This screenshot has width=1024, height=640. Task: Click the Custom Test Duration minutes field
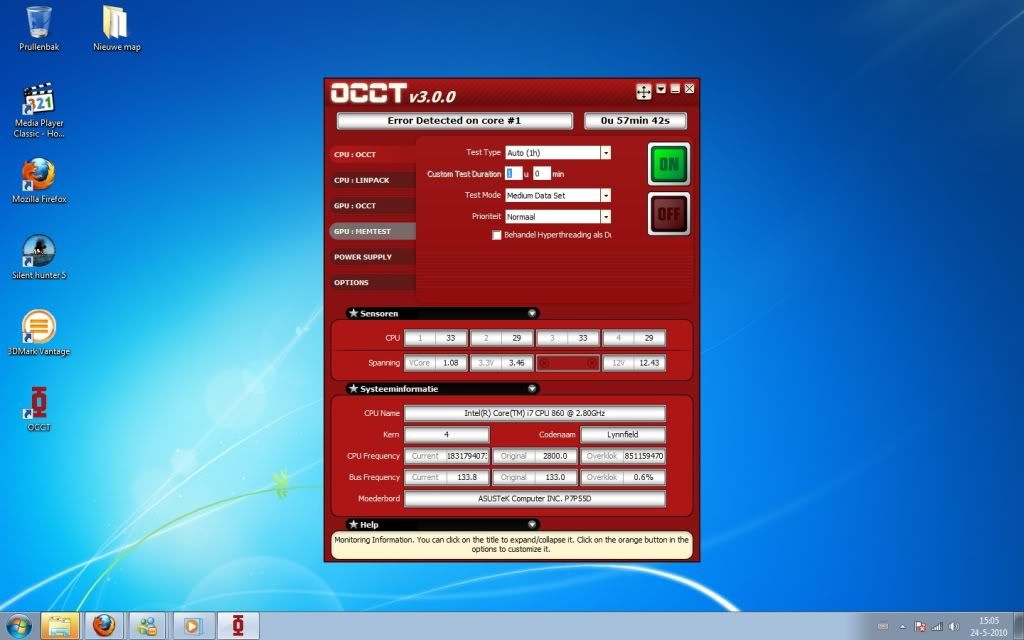pos(541,174)
